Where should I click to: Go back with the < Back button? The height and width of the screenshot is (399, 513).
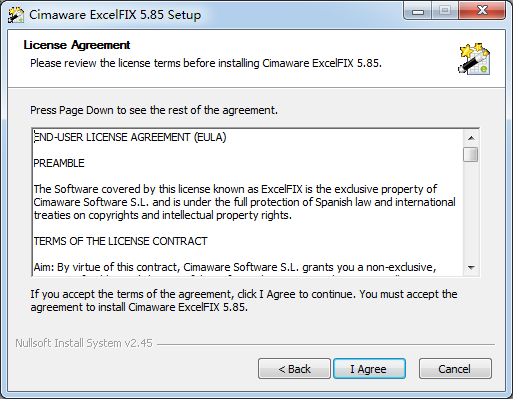point(294,369)
